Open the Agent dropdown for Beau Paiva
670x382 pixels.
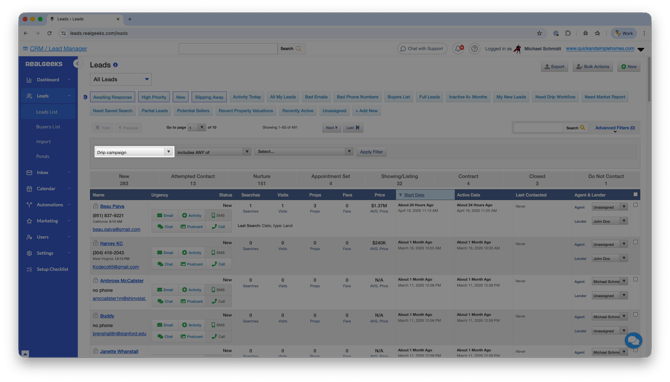[x=610, y=207]
